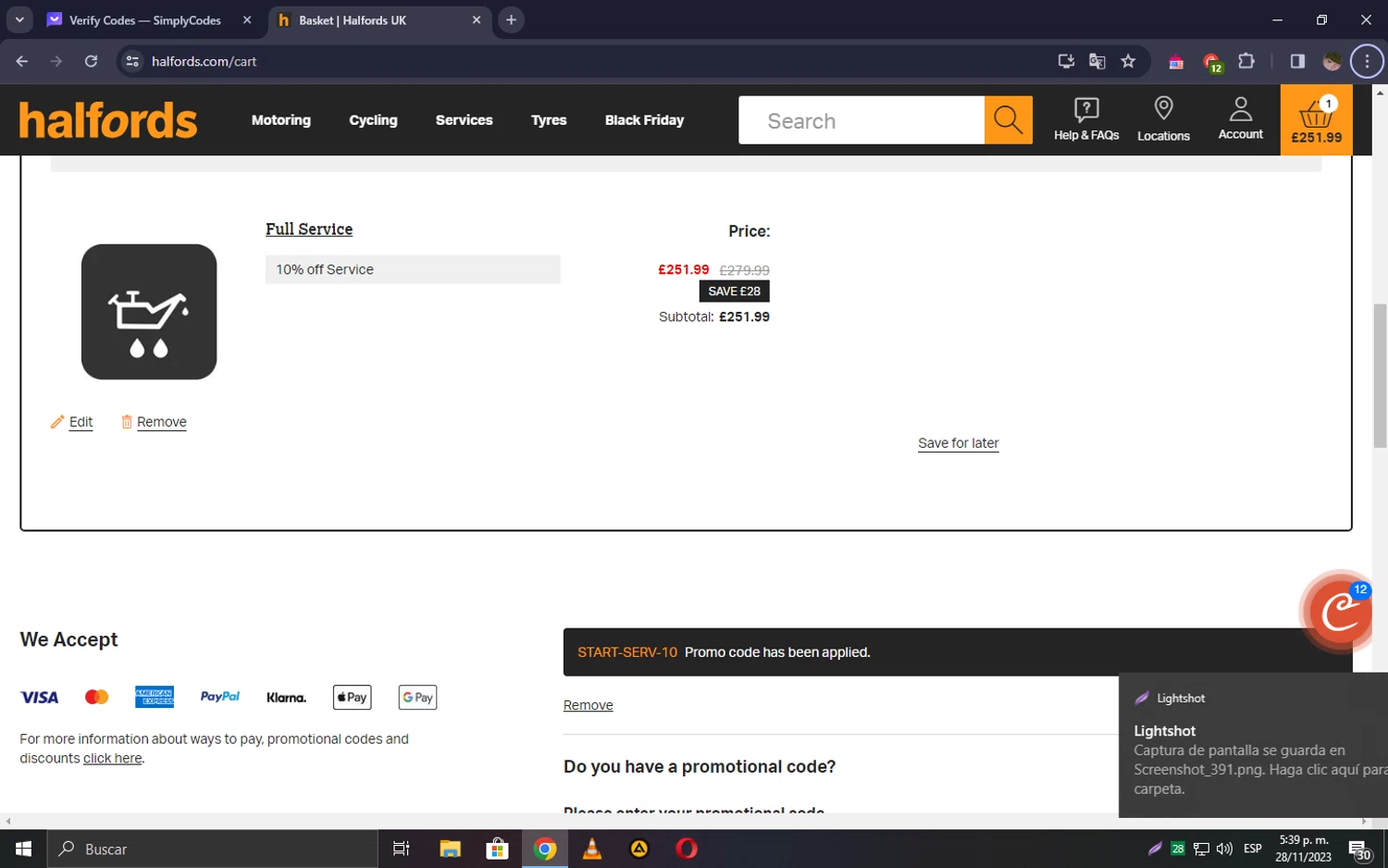Screen dimensions: 1388x868
Task: Click the Full Service oil can thumbnail
Action: coord(149,312)
